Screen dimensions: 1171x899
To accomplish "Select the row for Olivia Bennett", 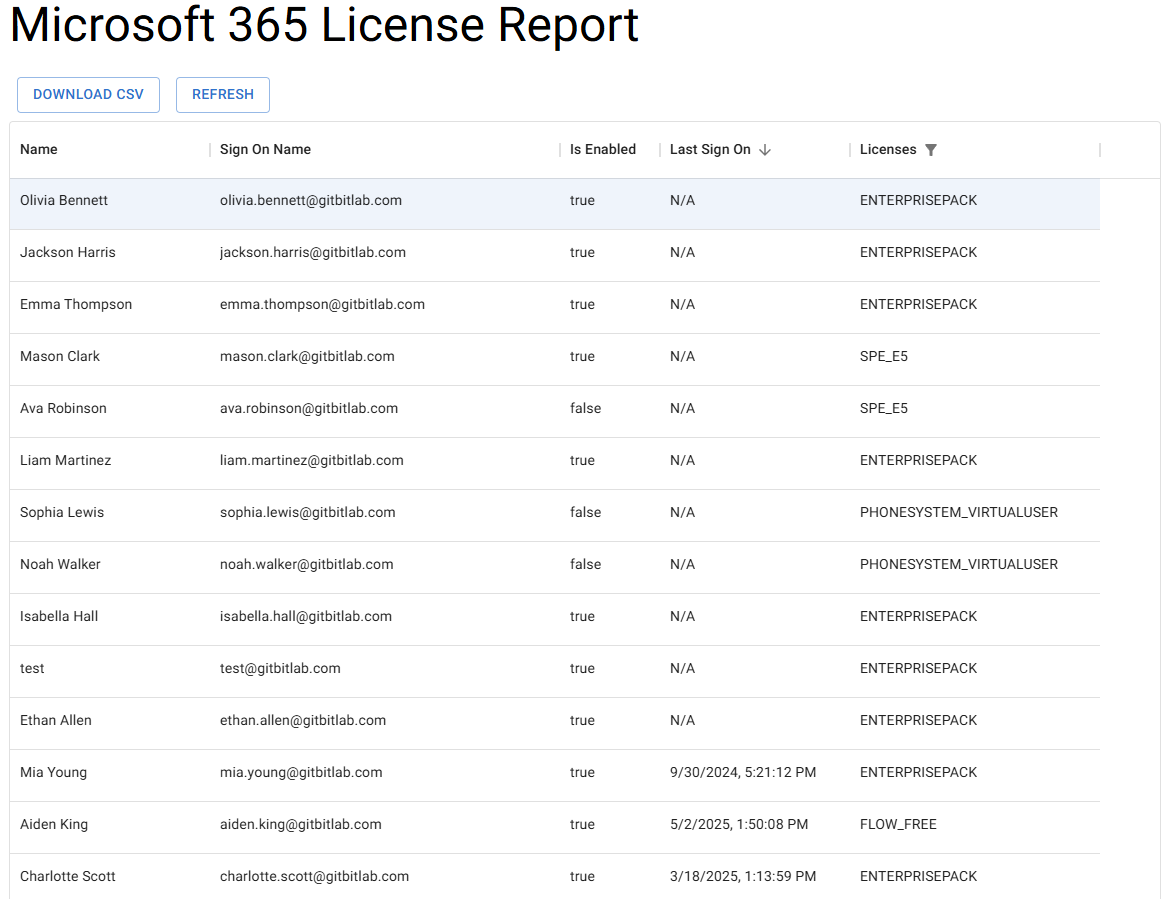I will coord(64,200).
